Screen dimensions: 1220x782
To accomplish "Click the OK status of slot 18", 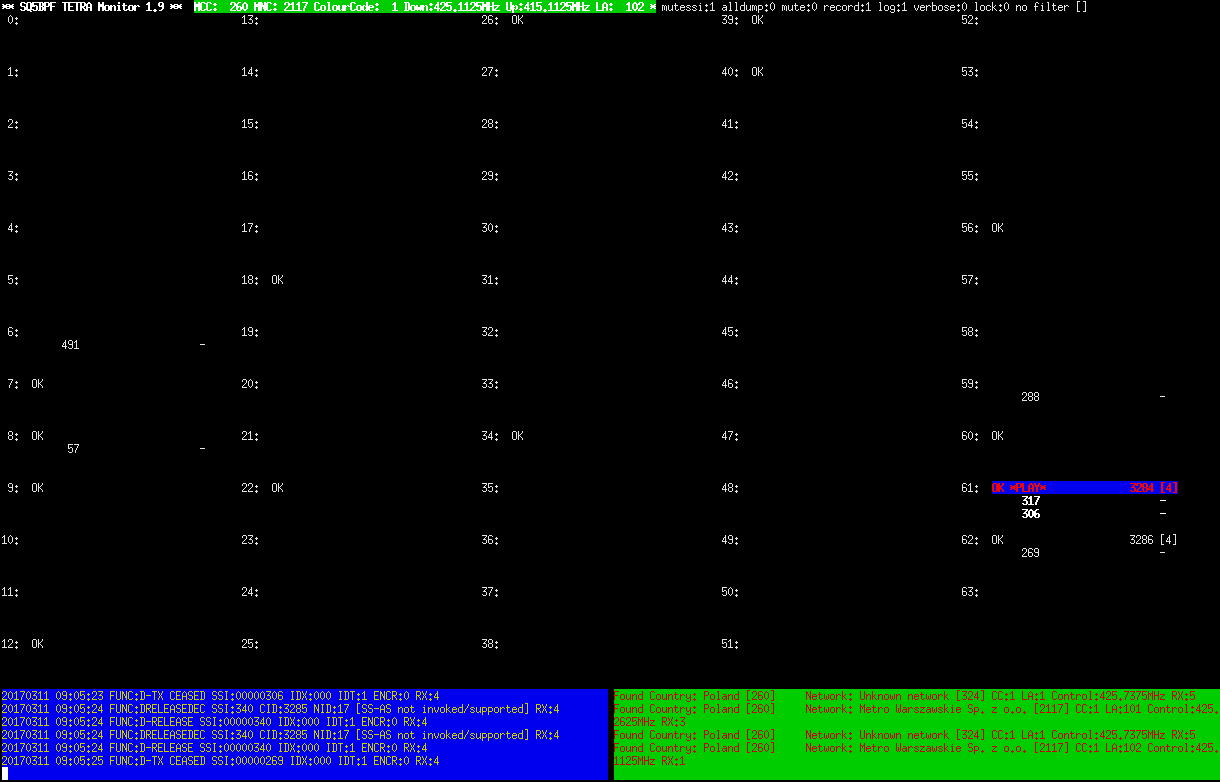I will tap(277, 280).
